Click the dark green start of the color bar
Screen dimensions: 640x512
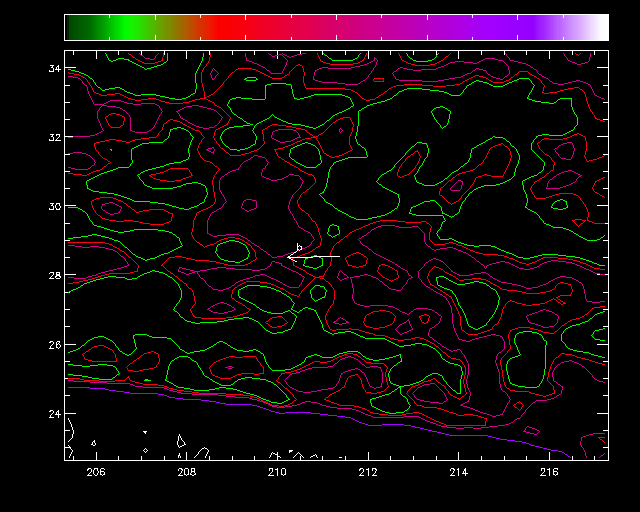72,27
